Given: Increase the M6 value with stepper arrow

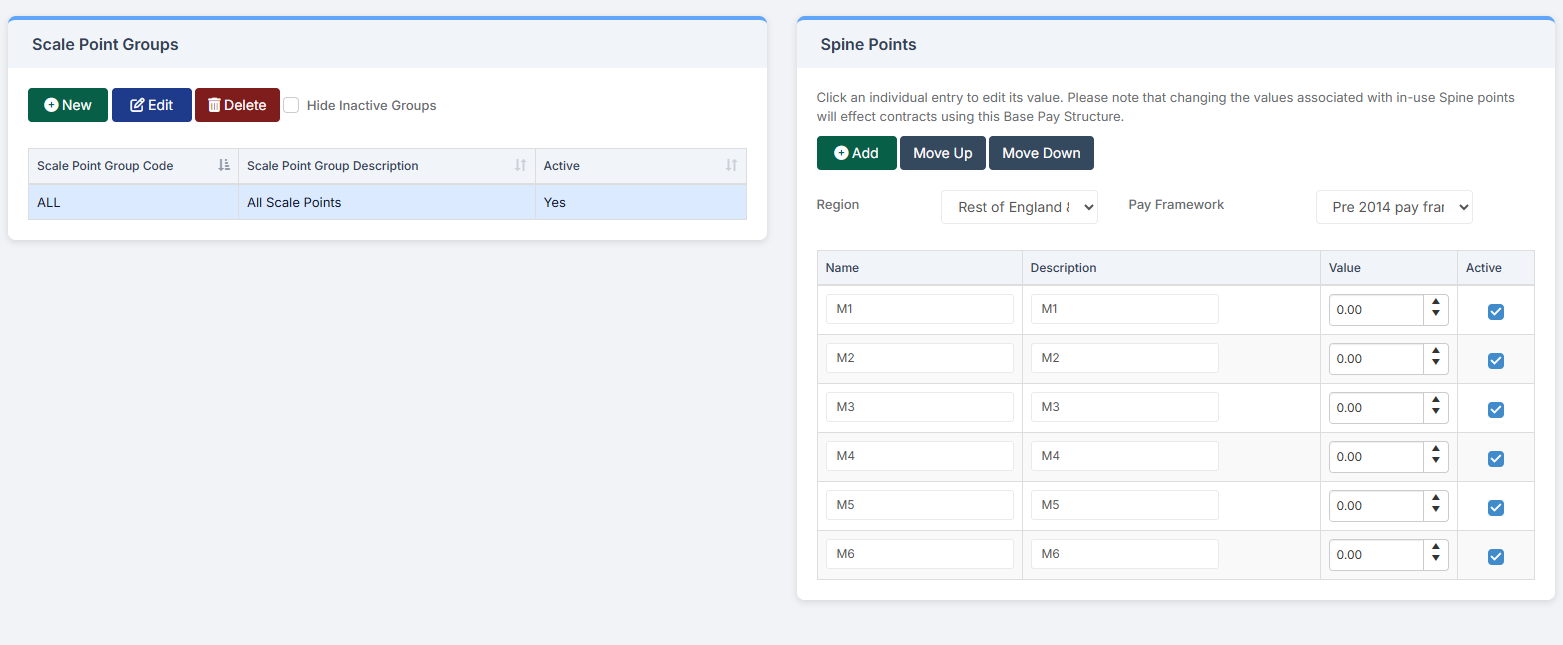Looking at the screenshot, I should pyautogui.click(x=1436, y=548).
